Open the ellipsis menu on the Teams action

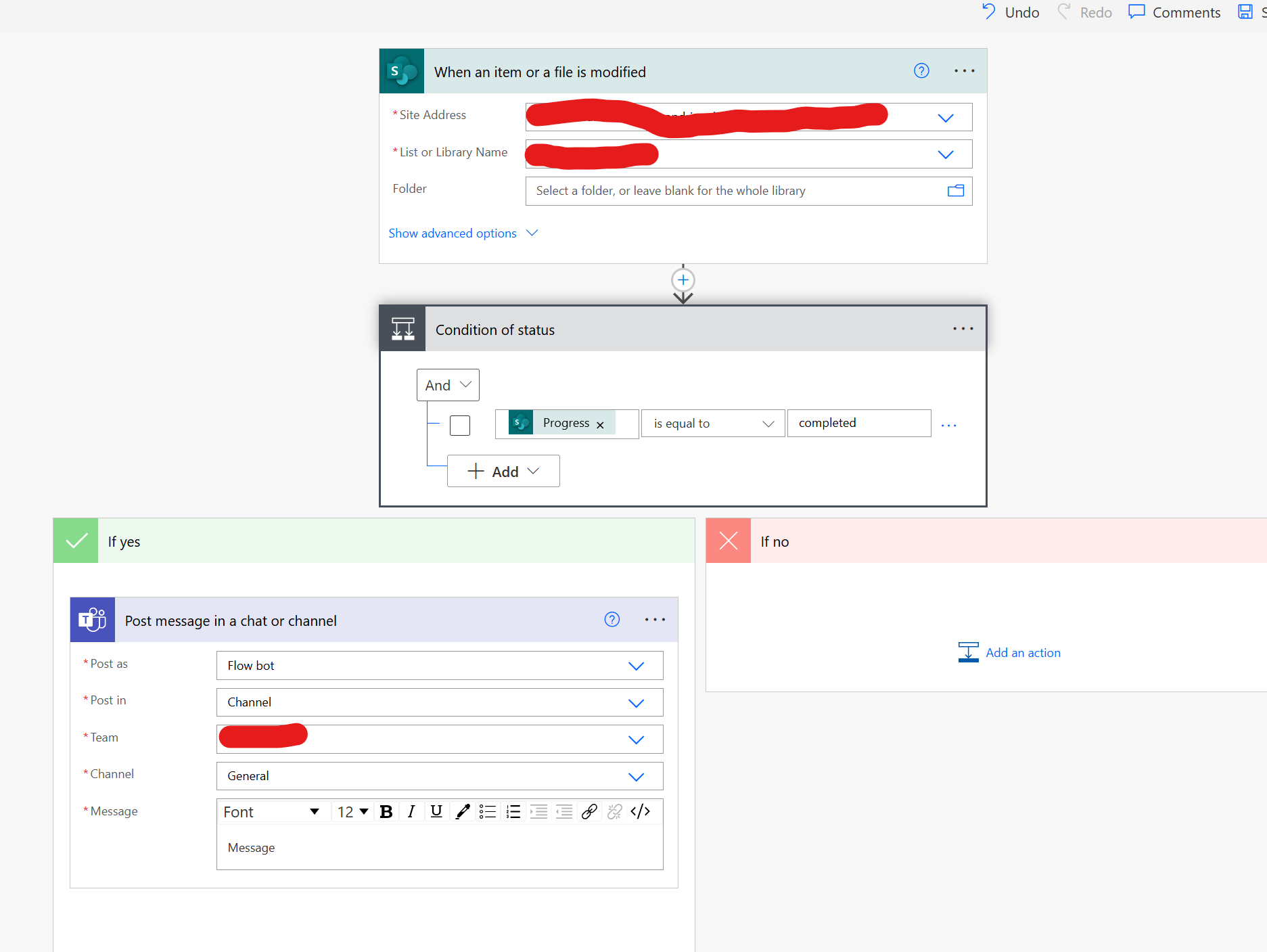(654, 620)
